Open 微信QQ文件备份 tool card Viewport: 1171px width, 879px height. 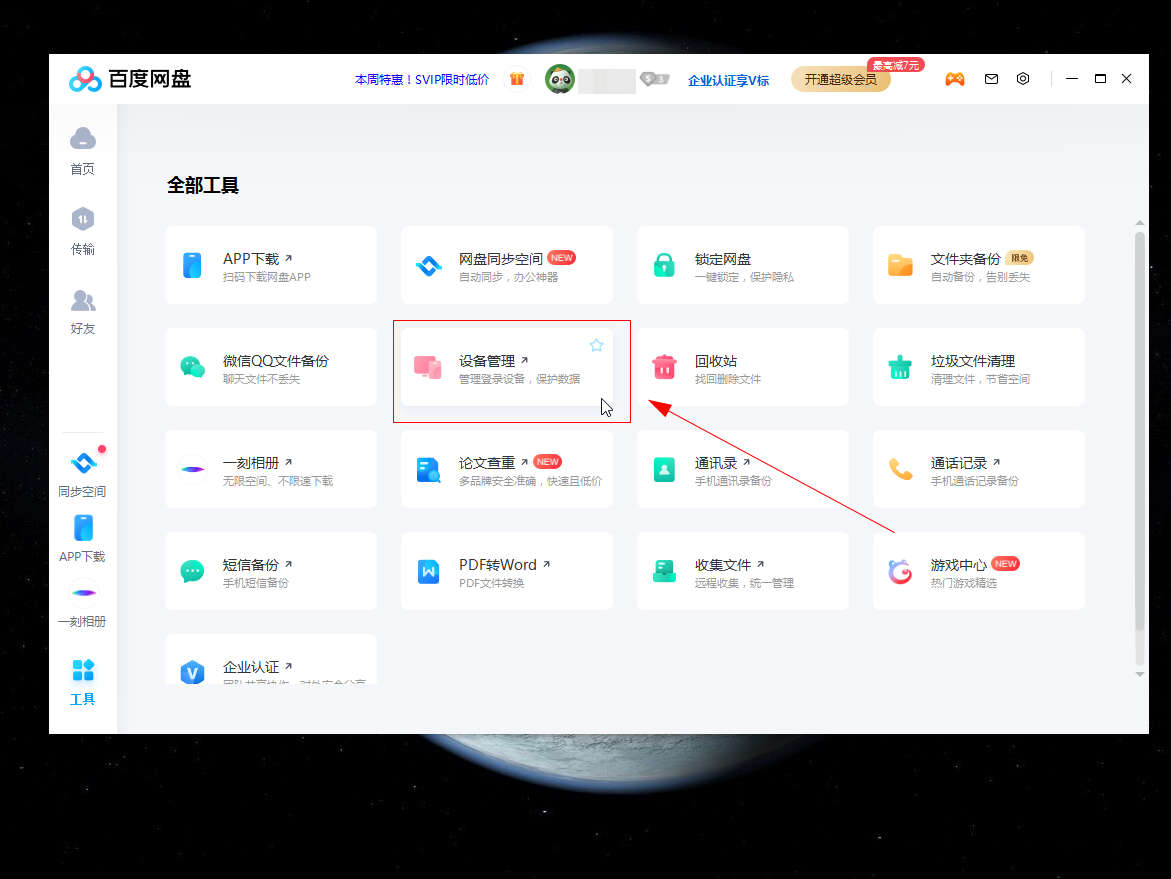(x=271, y=367)
